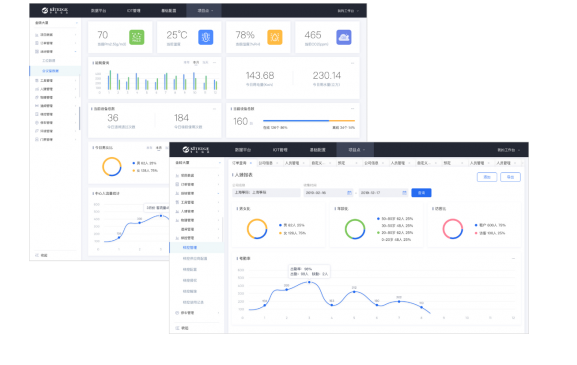Click the right outlined button at top right

point(510,177)
